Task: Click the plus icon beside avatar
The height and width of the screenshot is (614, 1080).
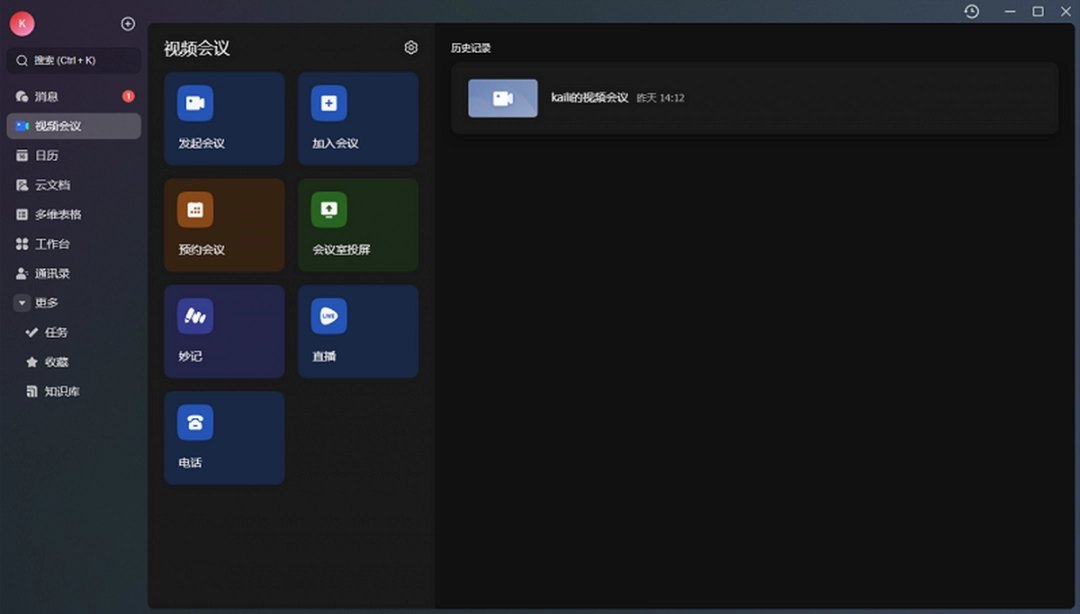Action: 127,24
